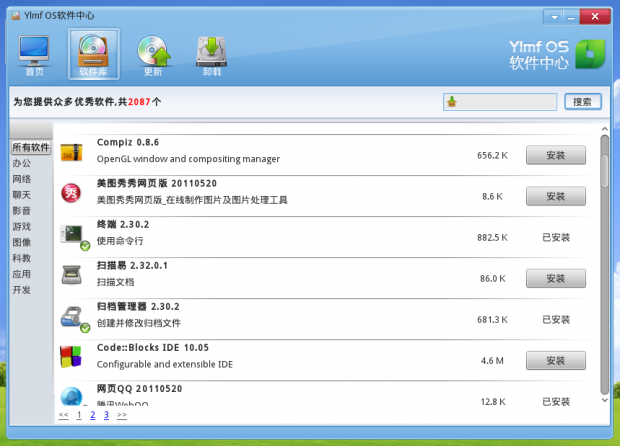Click the Ylmf OS green logo
This screenshot has height=446, width=620.
(590, 54)
